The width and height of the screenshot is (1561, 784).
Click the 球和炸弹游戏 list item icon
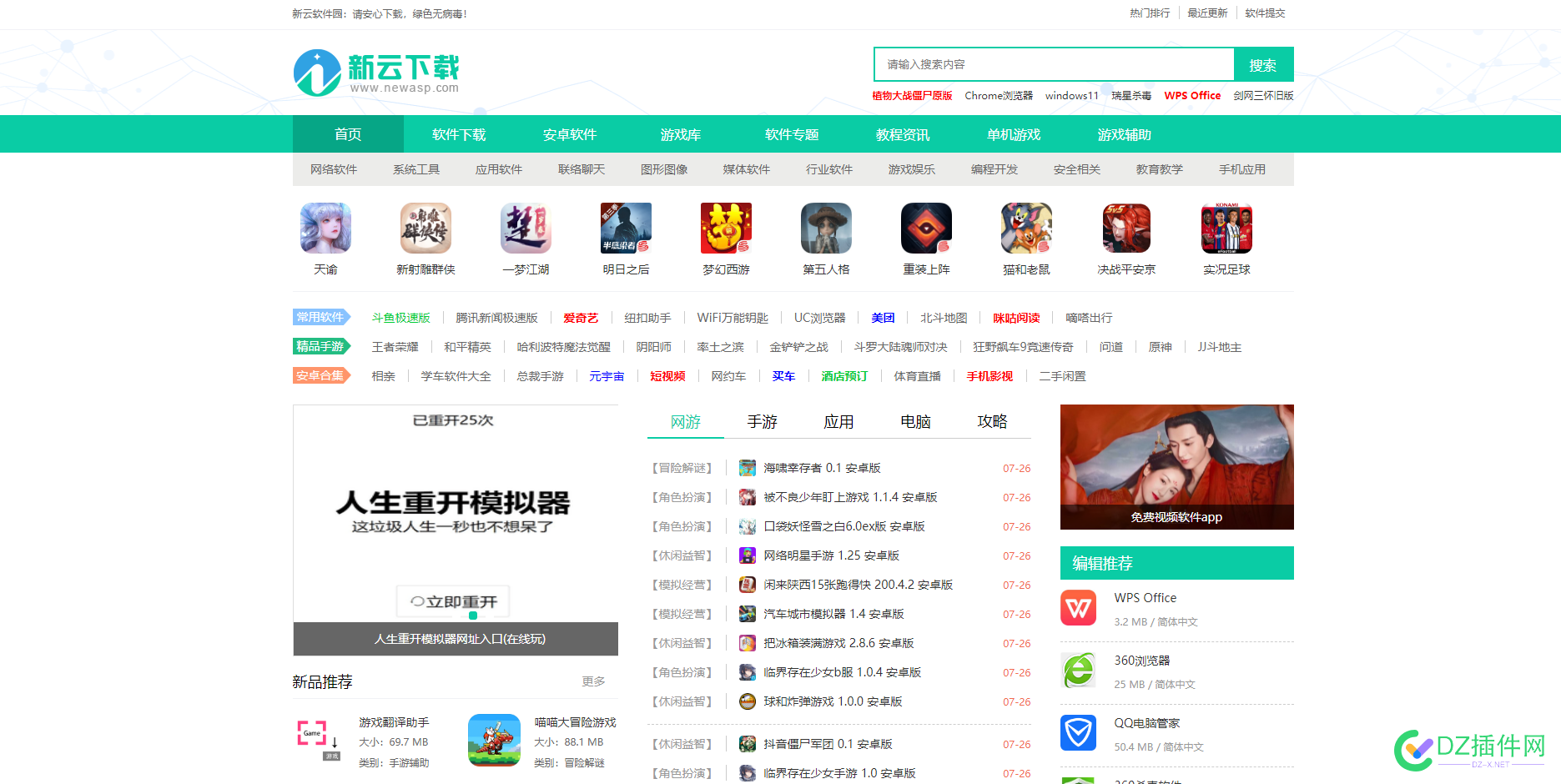[748, 701]
